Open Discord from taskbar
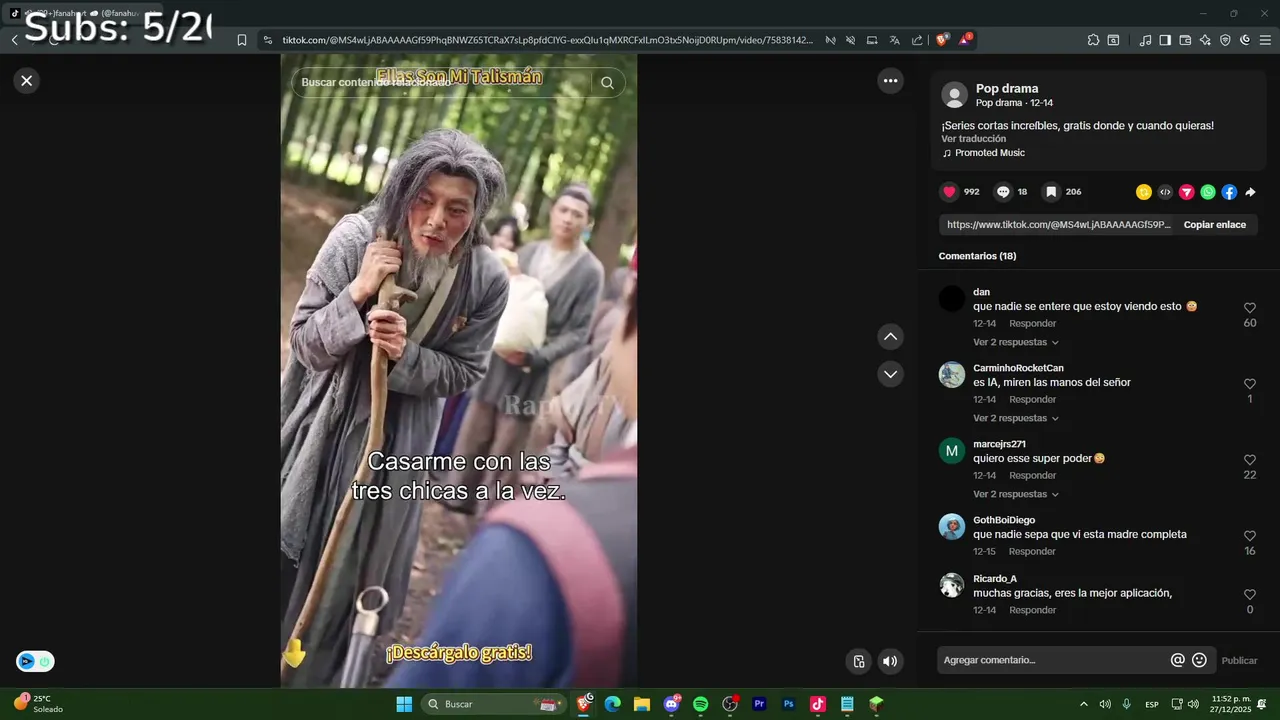 (671, 704)
